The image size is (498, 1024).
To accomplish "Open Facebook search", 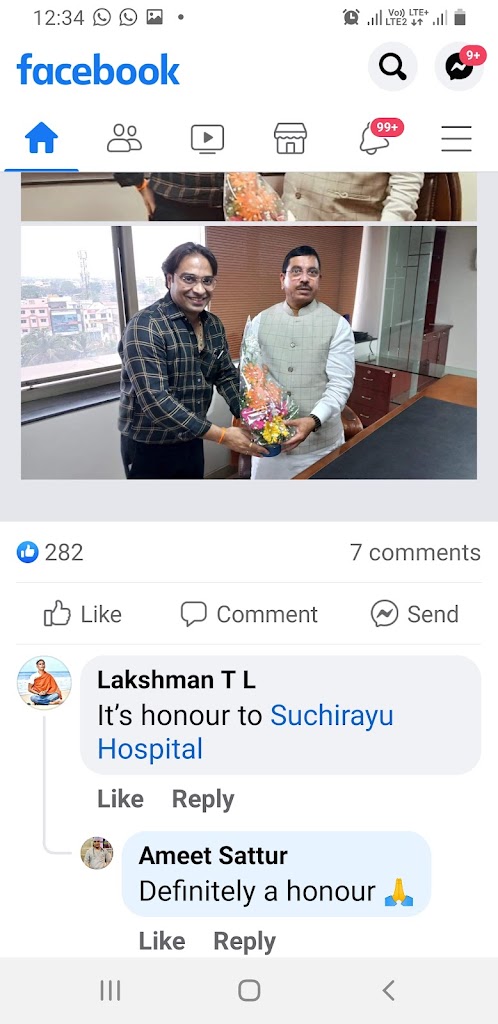I will (392, 67).
